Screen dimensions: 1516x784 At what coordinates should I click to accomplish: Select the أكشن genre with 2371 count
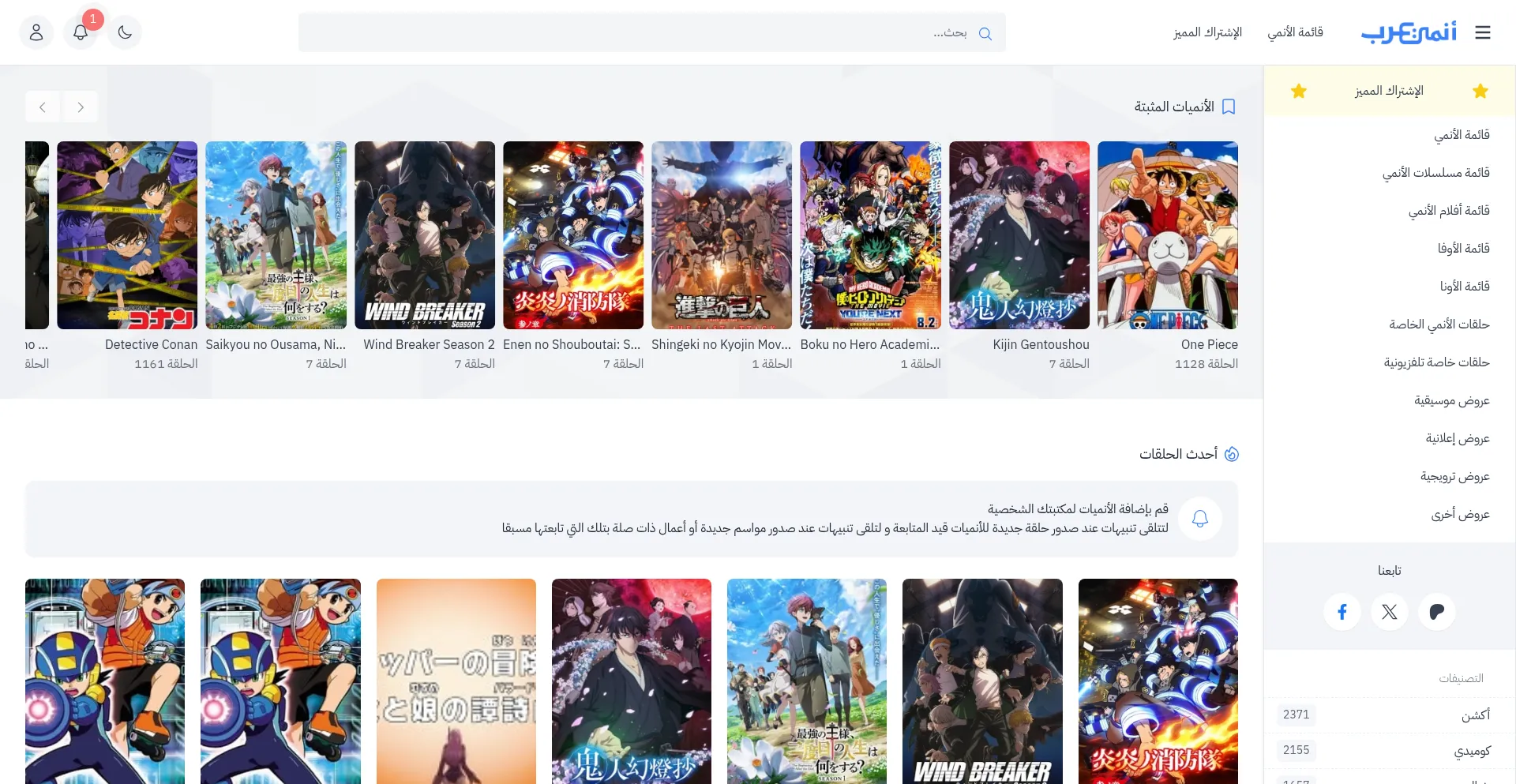1390,715
